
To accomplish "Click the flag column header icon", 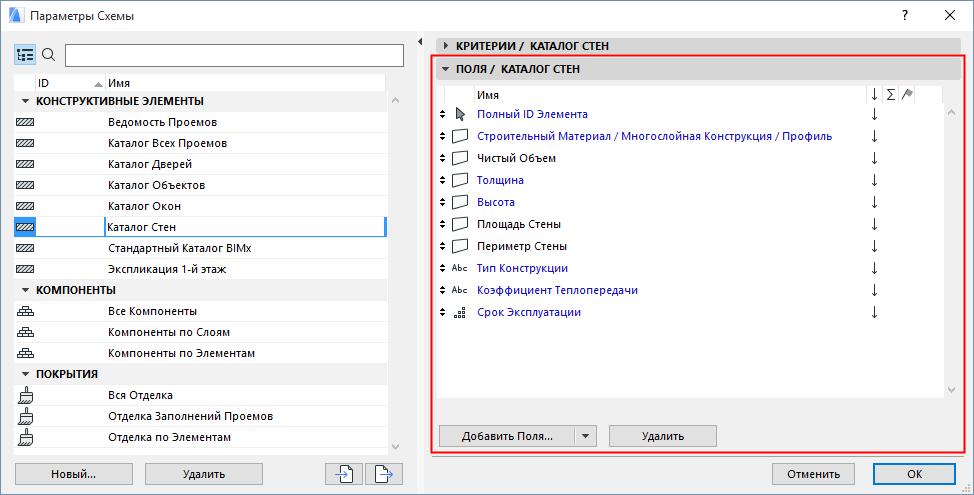I will [x=907, y=94].
